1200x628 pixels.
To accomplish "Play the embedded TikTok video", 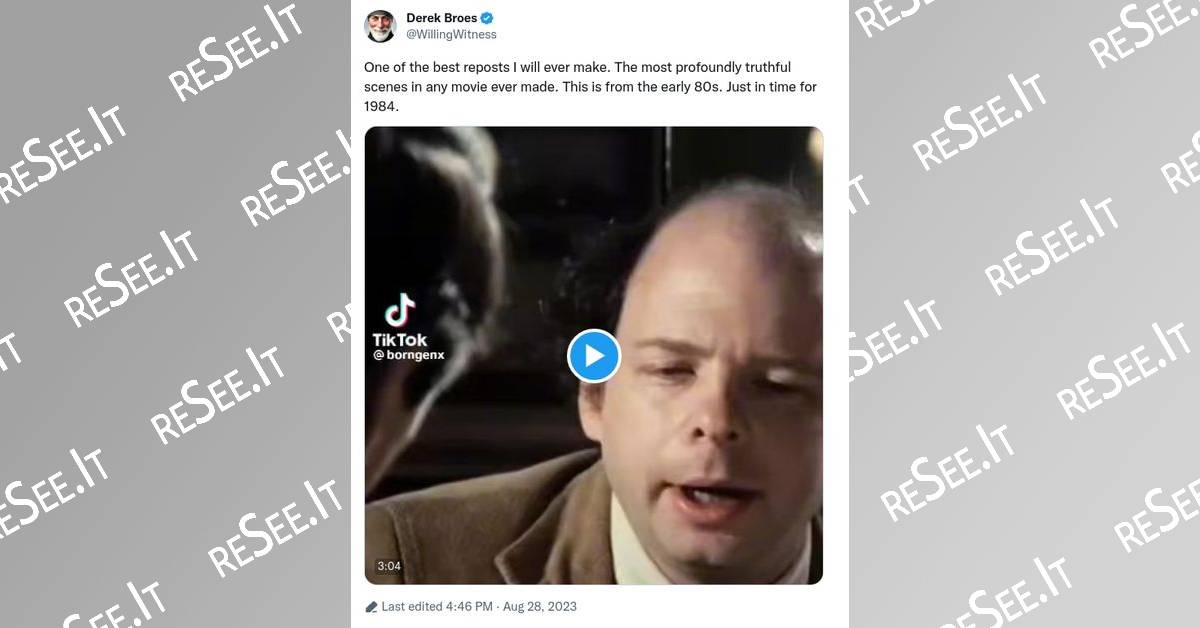I will click(x=594, y=355).
